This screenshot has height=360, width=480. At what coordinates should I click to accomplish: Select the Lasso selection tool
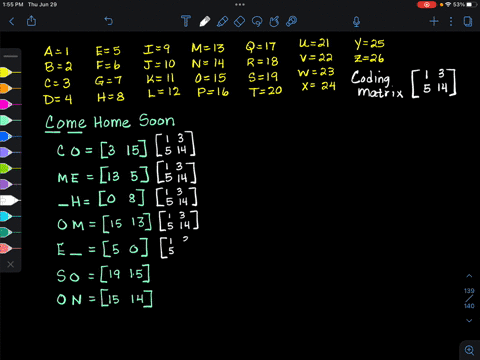point(257,22)
